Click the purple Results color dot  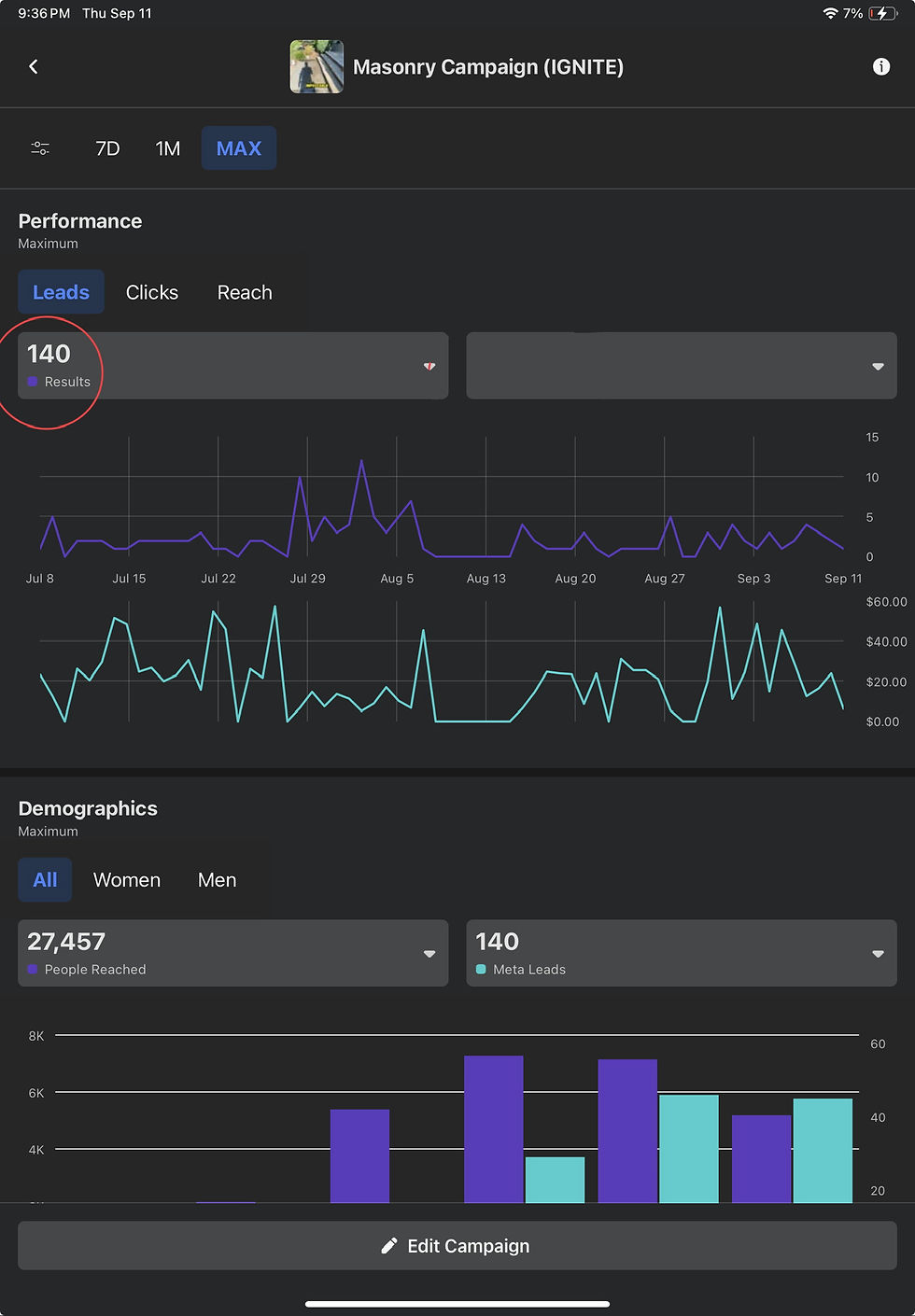point(33,382)
